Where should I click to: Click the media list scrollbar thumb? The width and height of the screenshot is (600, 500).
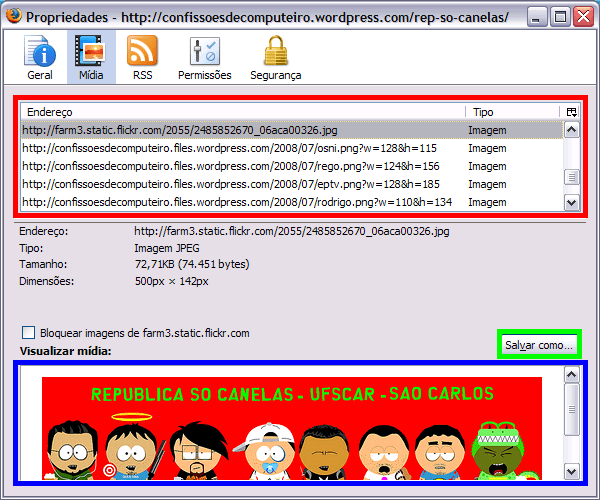coord(571,177)
